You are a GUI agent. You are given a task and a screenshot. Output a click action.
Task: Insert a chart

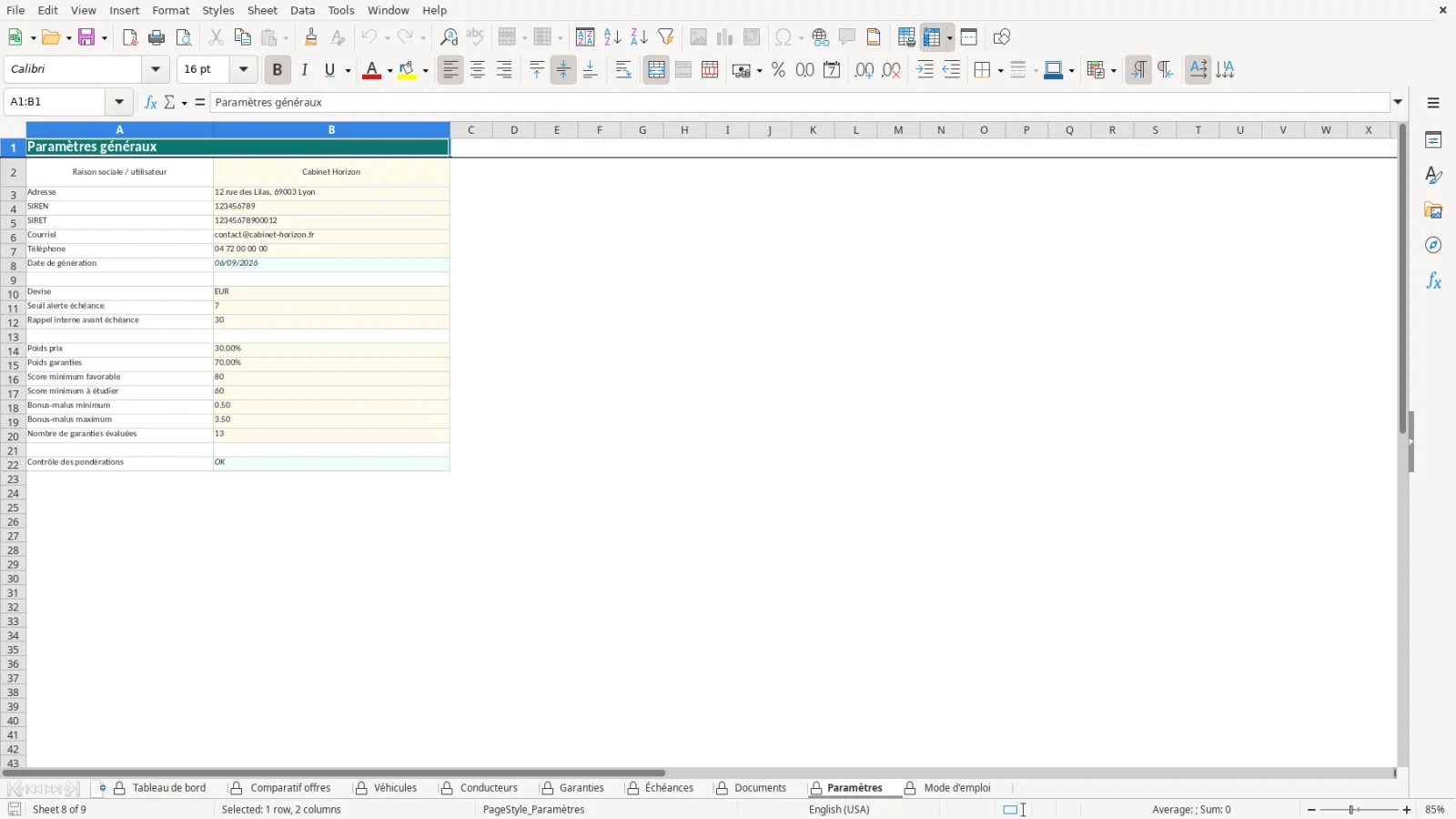[724, 37]
